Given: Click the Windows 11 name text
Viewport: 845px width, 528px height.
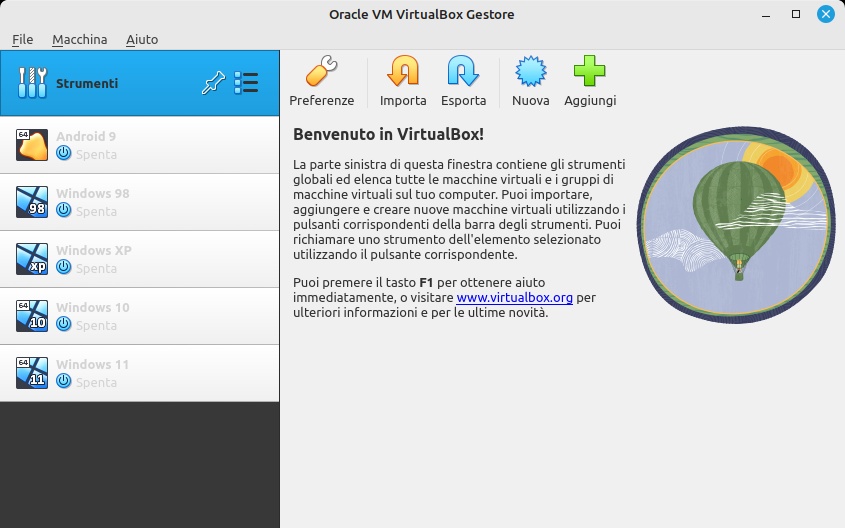Looking at the screenshot, I should [93, 365].
